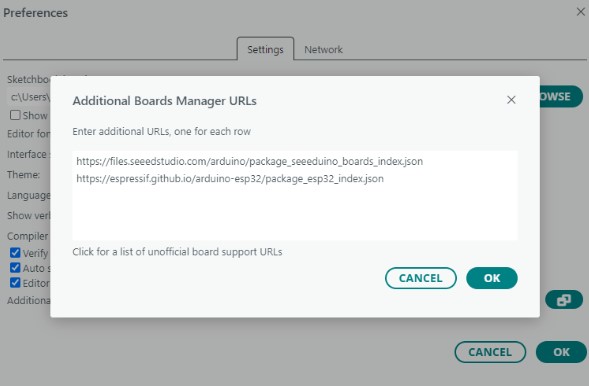Image resolution: width=589 pixels, height=386 pixels.
Task: Open the additional URLs editor icon button
Action: tap(564, 300)
